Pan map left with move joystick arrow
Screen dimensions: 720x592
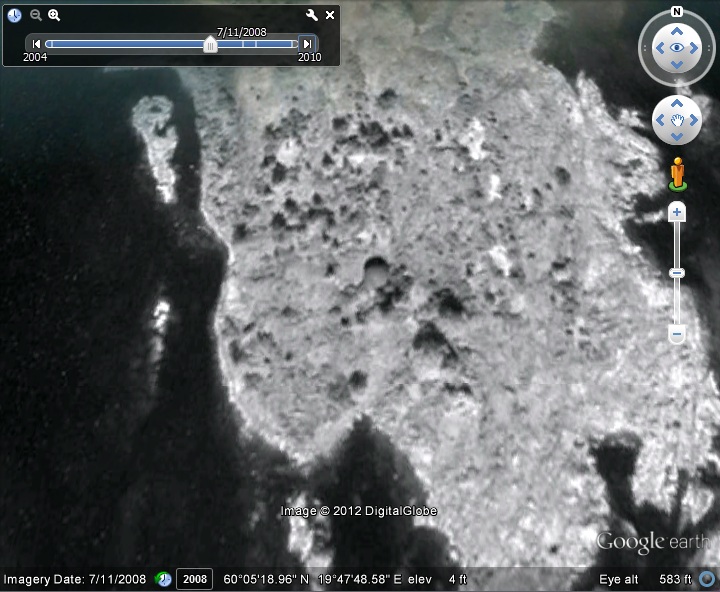coord(661,121)
